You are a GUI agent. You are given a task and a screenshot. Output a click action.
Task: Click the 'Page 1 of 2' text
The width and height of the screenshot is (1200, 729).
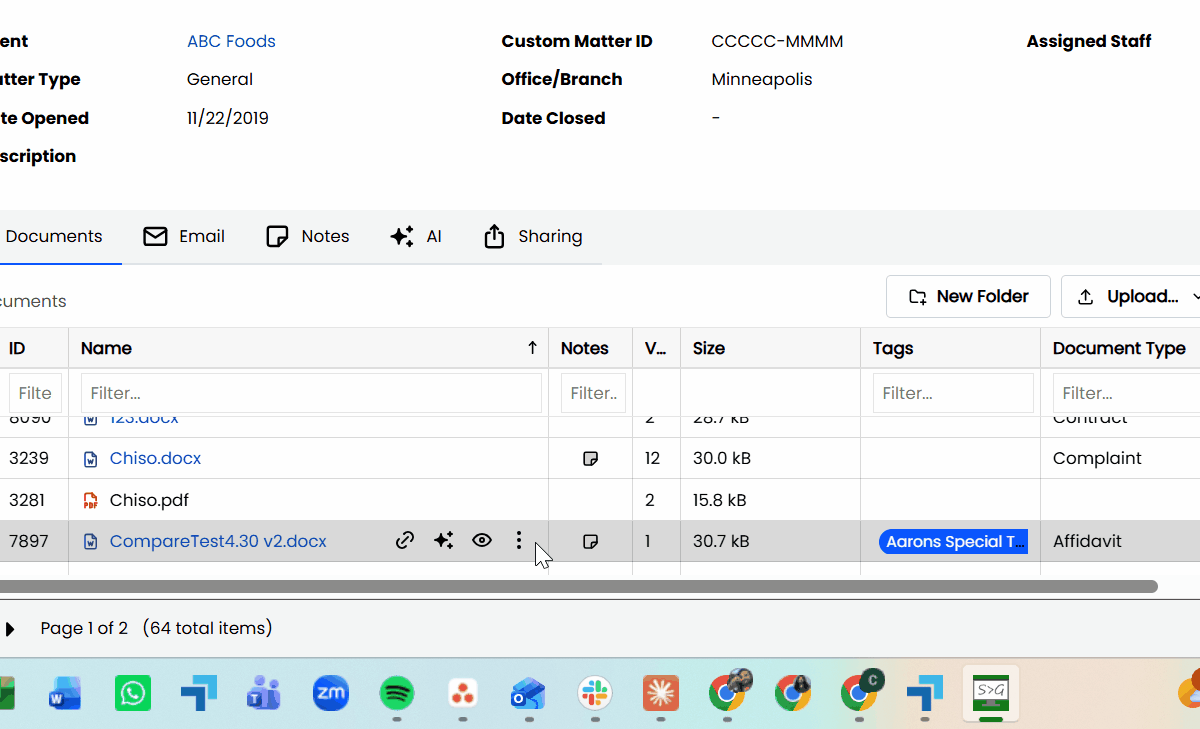[84, 629]
